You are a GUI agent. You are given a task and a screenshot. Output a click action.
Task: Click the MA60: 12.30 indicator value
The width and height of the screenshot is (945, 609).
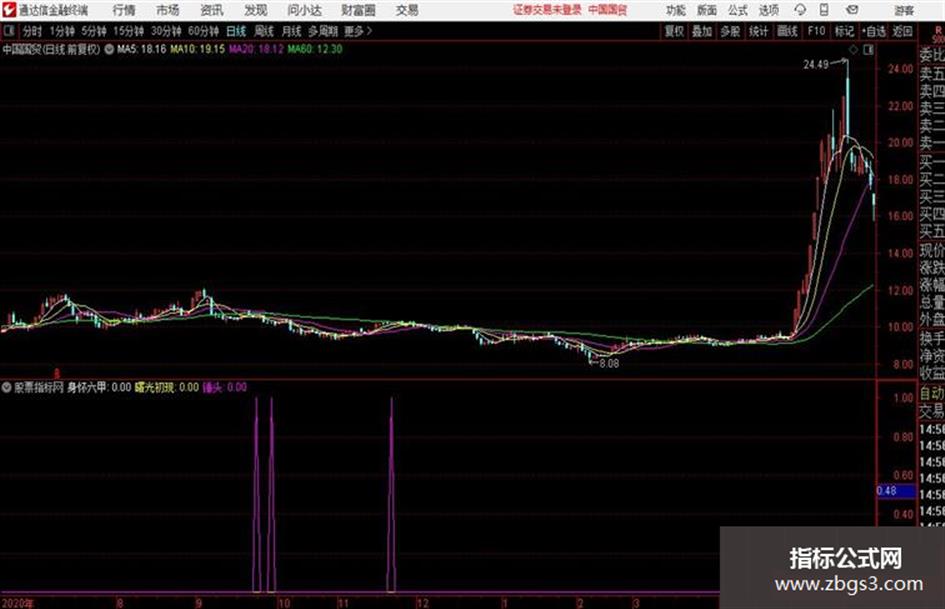315,49
